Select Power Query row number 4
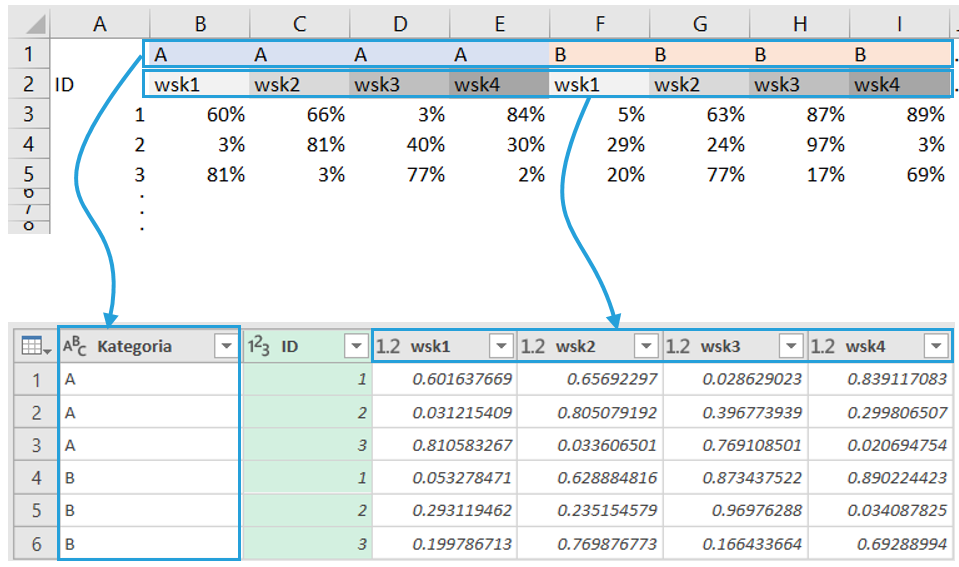959x567 pixels. coord(35,478)
